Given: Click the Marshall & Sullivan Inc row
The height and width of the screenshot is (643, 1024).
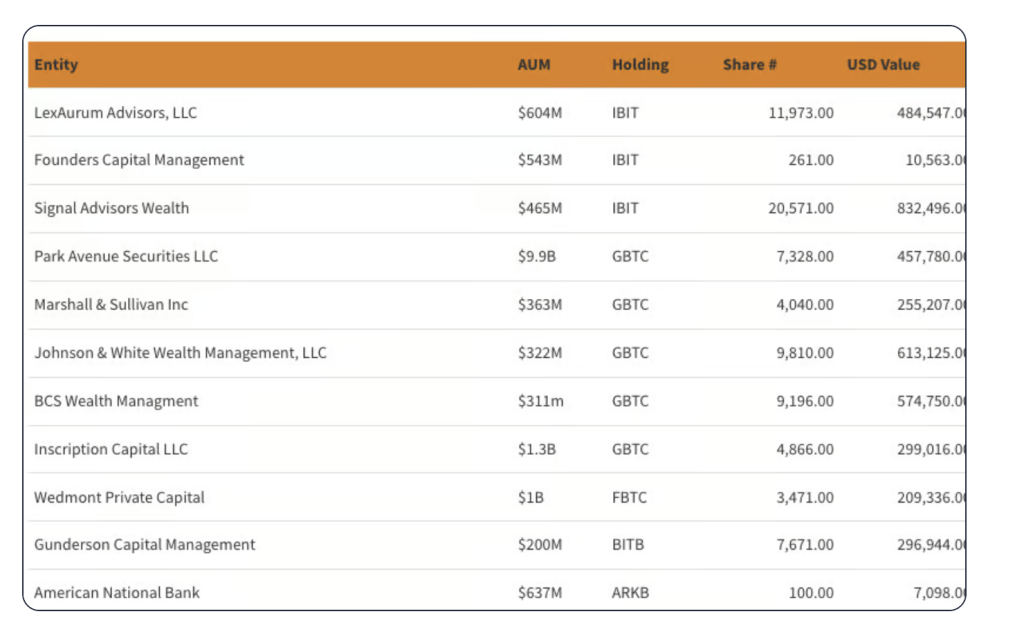Looking at the screenshot, I should [110, 304].
